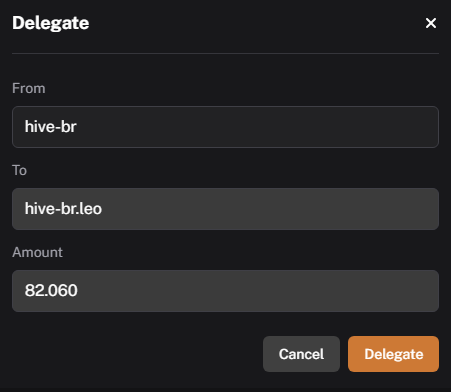The width and height of the screenshot is (451, 392).
Task: Confirm with the orange Delegate button
Action: [x=393, y=354]
